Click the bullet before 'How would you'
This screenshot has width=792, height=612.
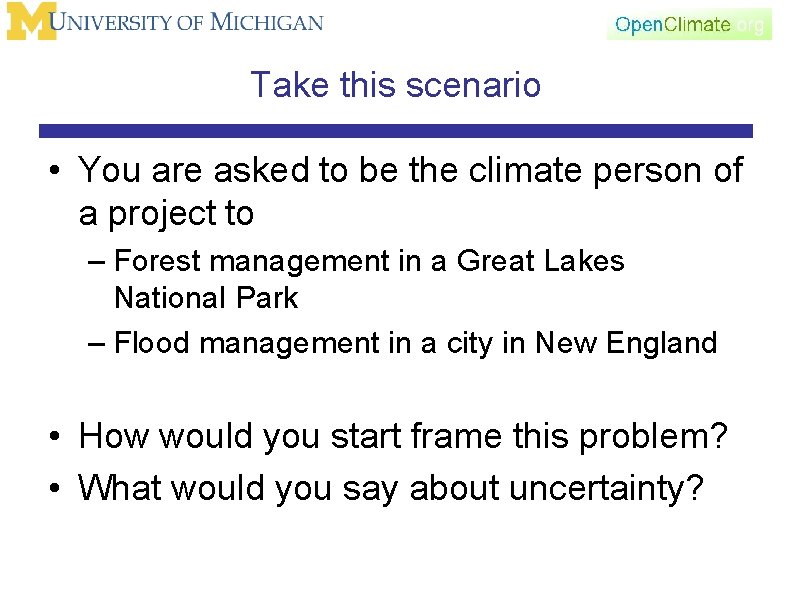(55, 436)
